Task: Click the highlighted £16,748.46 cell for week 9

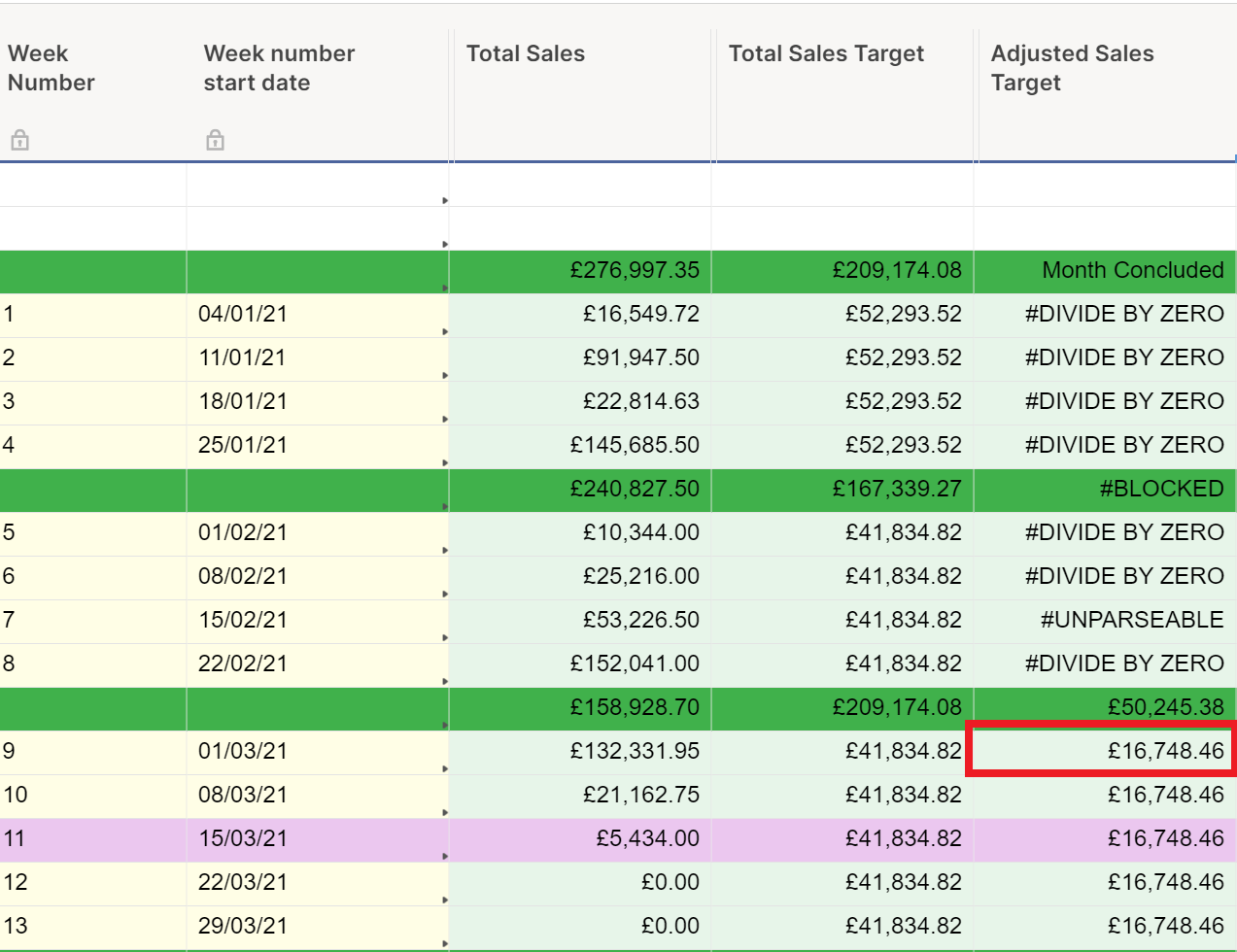Action: pyautogui.click(x=1102, y=750)
